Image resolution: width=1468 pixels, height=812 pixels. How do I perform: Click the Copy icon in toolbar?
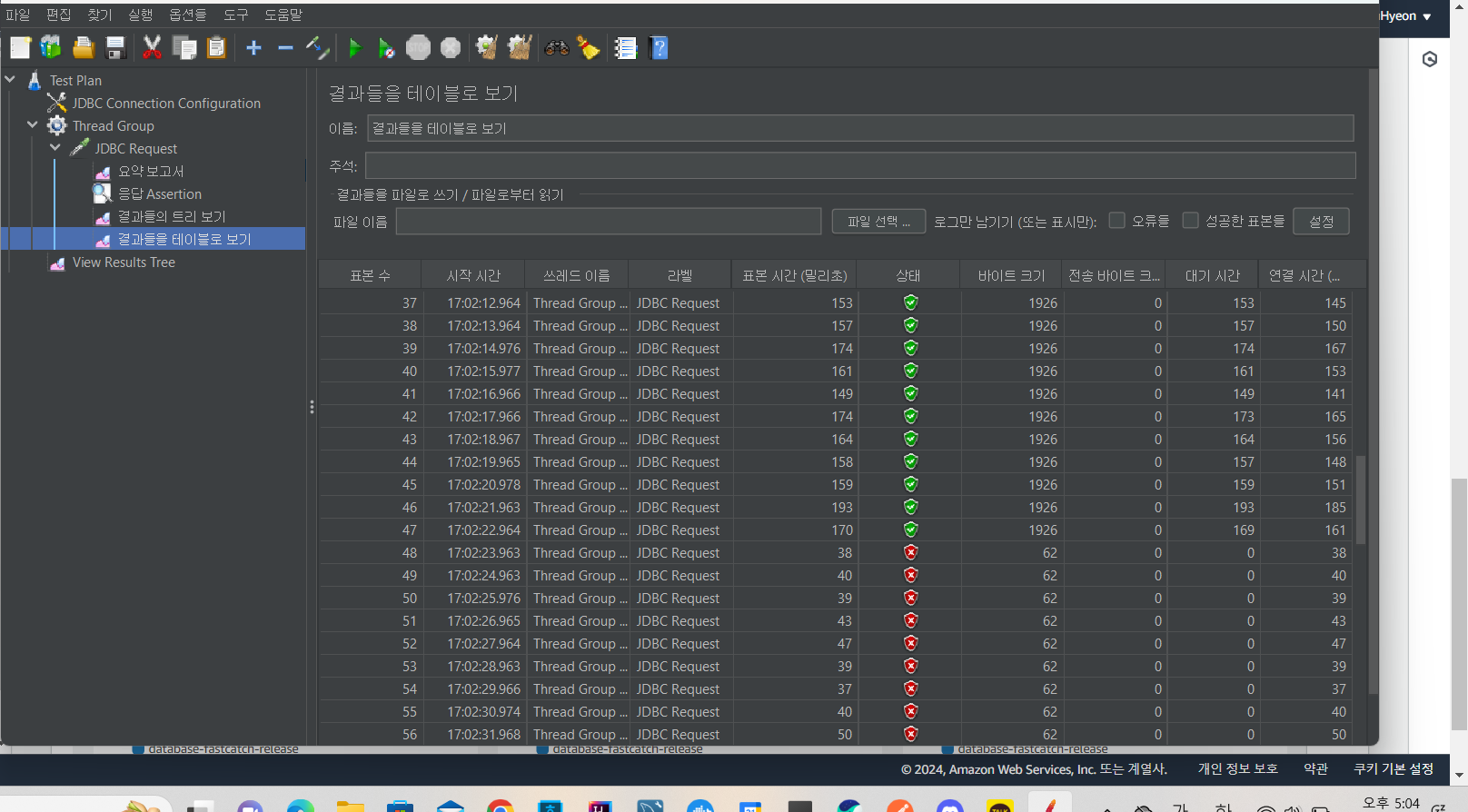(184, 48)
